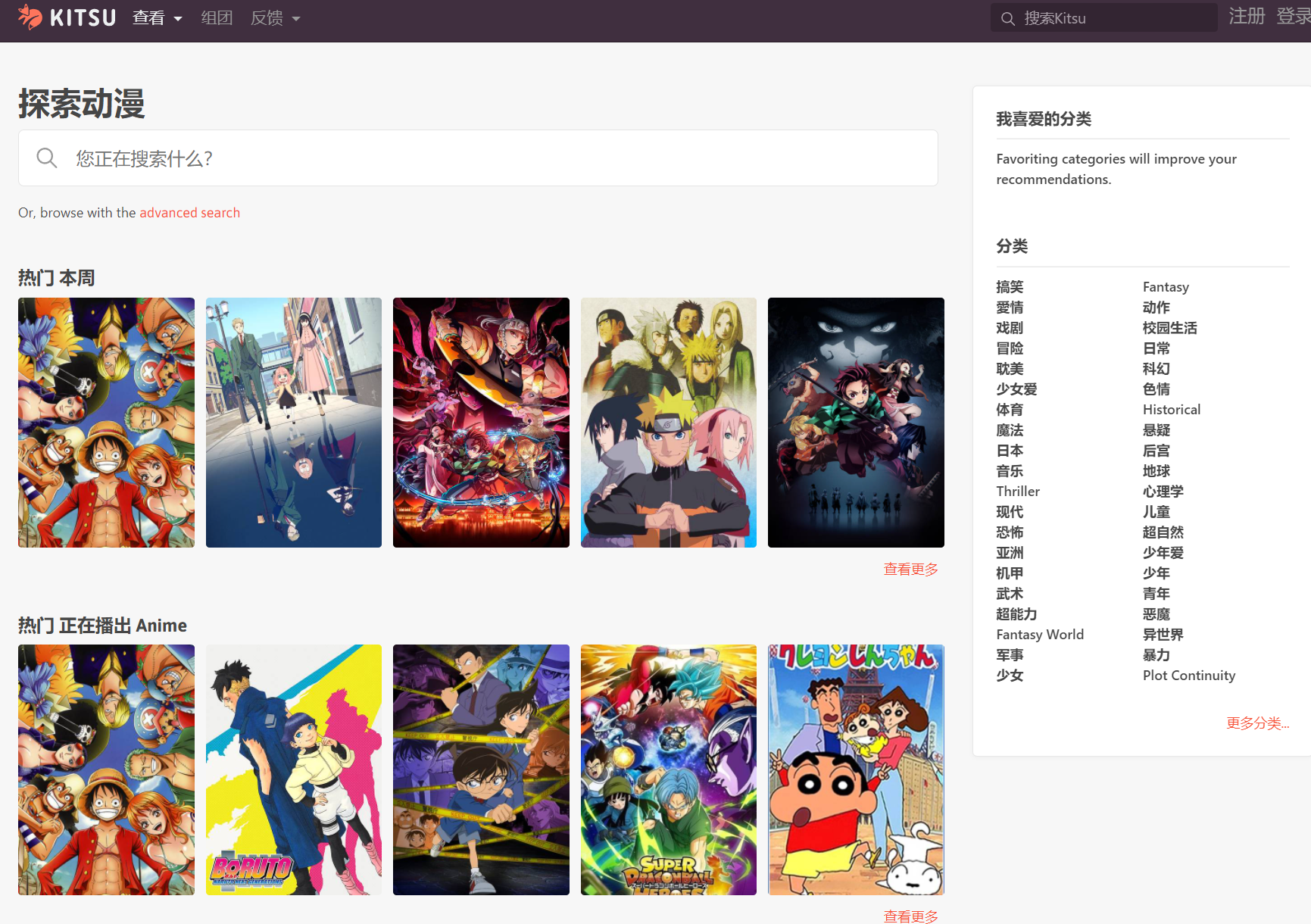Select the Fantasy World category
Screen dimensions: 1311x924
click(1040, 635)
